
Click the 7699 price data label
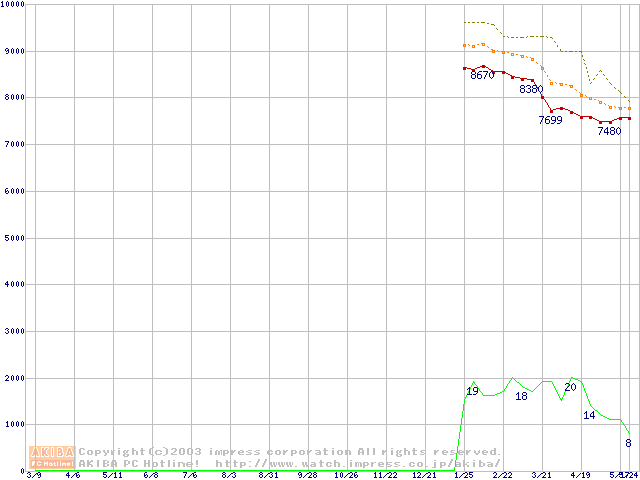(x=550, y=120)
